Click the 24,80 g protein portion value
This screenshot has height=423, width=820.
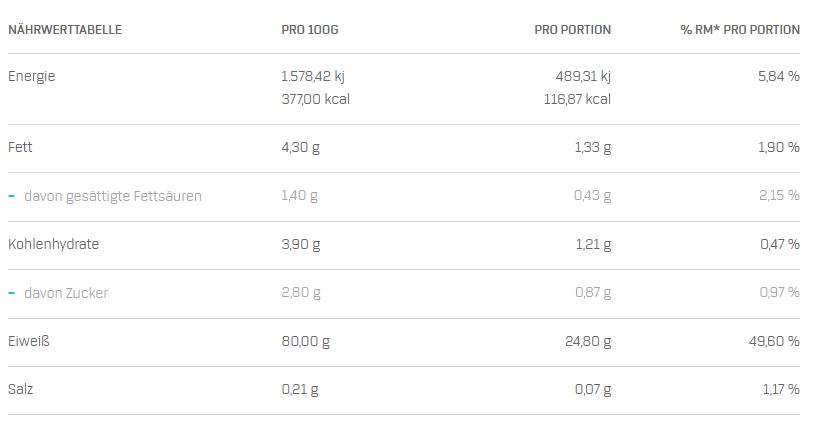pos(588,341)
